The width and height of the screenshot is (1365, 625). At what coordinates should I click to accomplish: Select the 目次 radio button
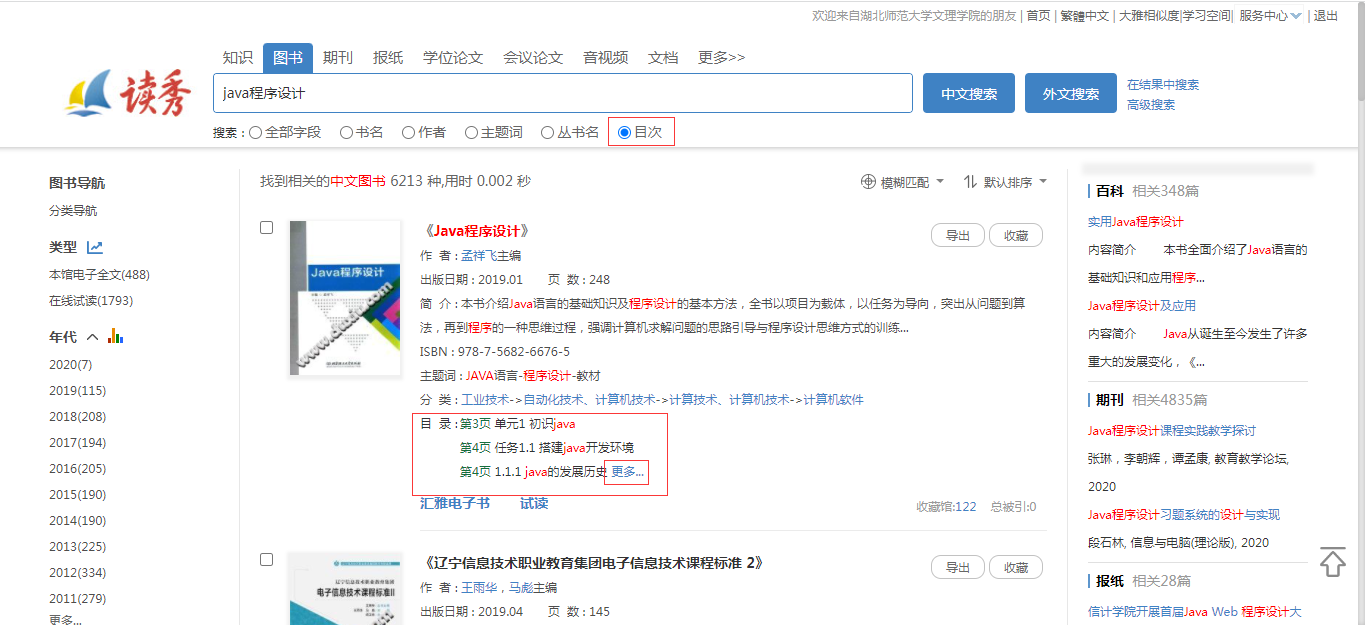[625, 132]
